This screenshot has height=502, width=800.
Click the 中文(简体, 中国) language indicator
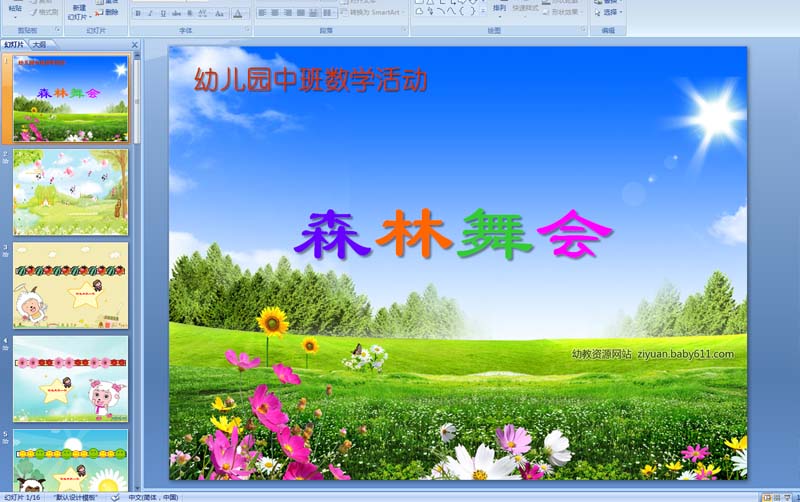pyautogui.click(x=153, y=497)
